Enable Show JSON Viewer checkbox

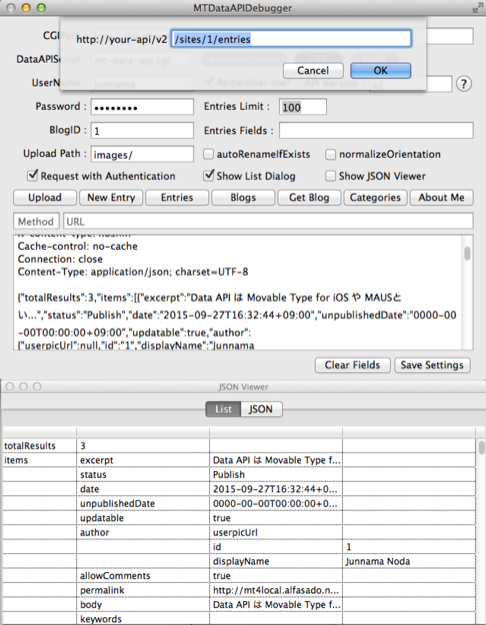point(331,176)
